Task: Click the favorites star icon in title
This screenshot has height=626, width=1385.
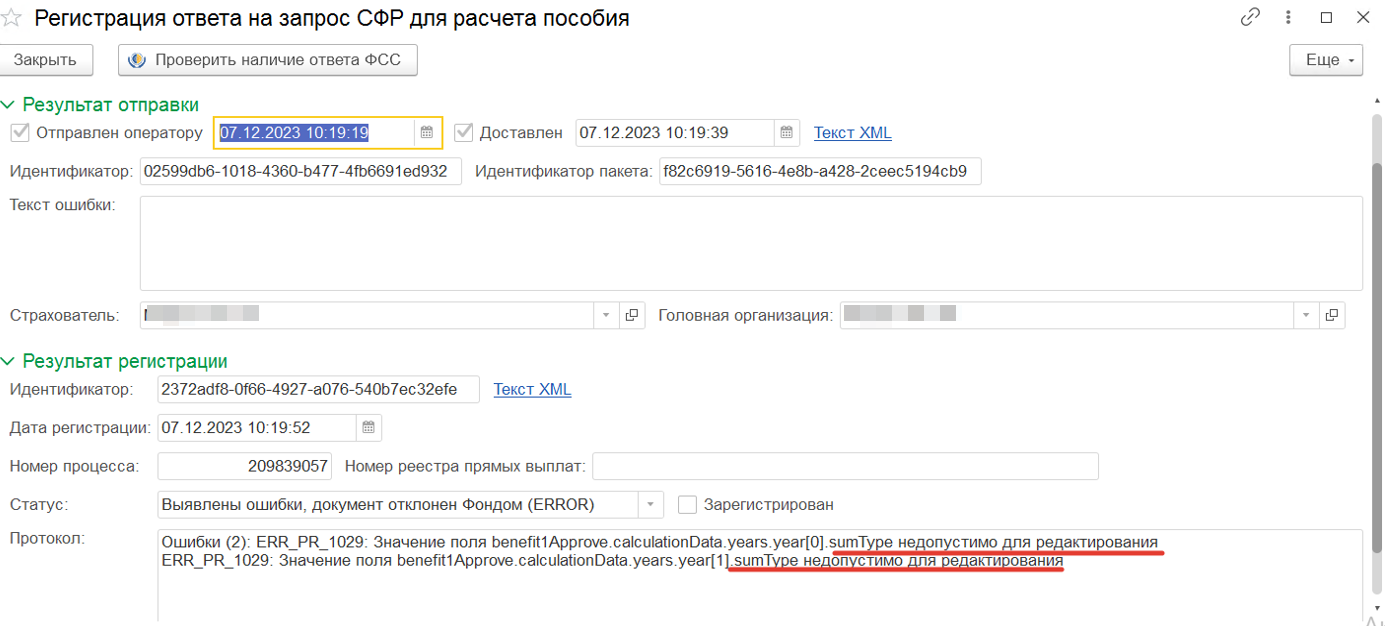Action: pyautogui.click(x=11, y=17)
